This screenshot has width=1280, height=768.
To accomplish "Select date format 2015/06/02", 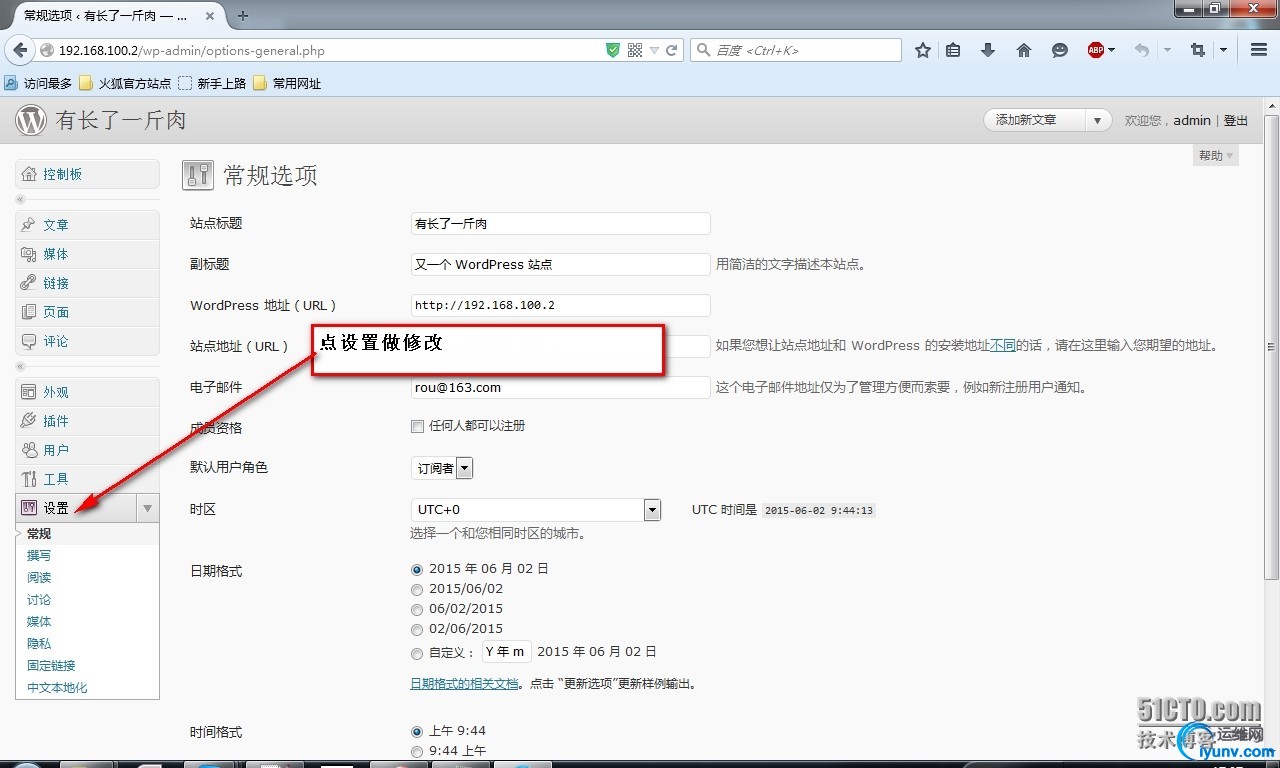I will [417, 589].
